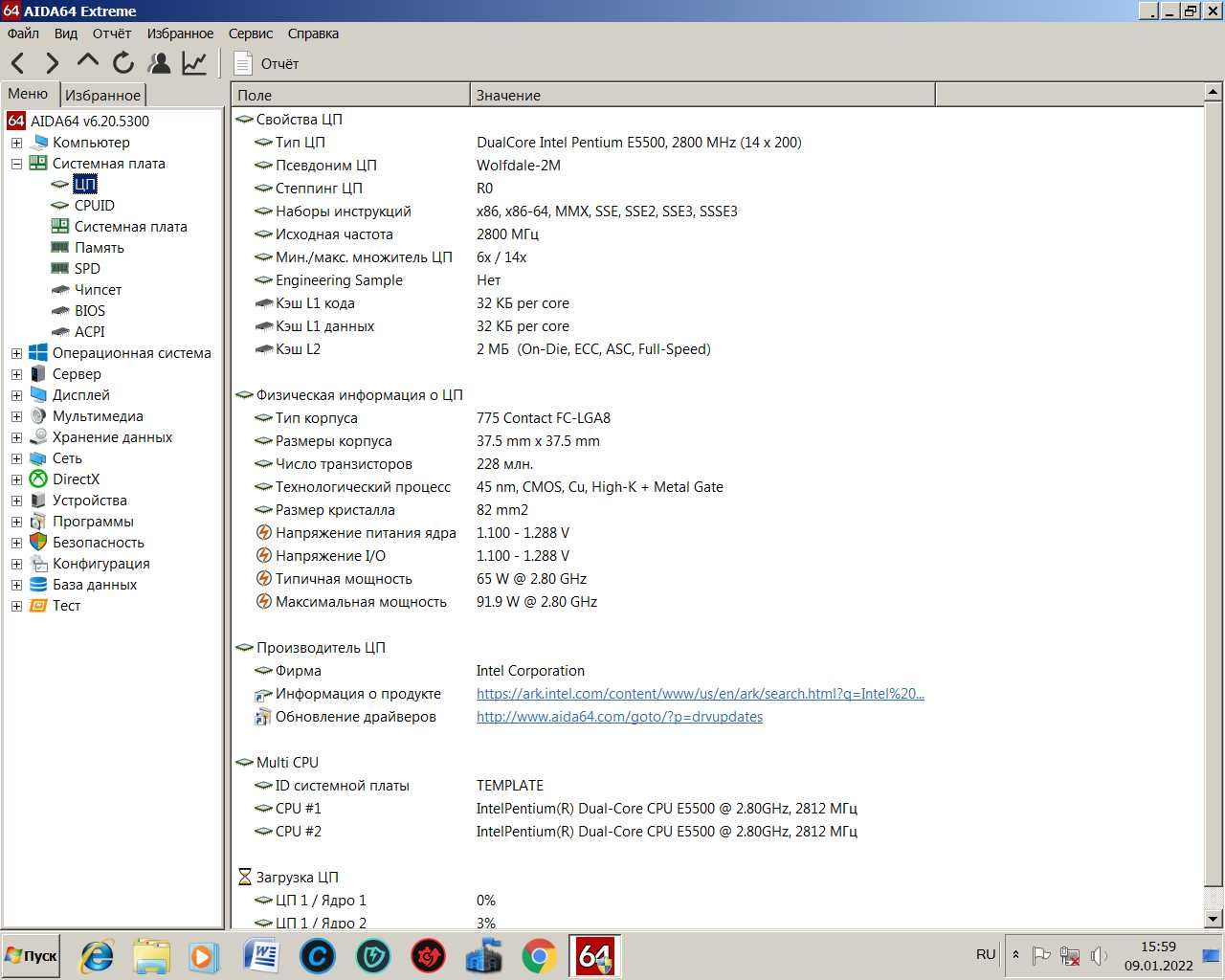Go forward with the right arrow toolbar icon
1225x980 pixels.
point(52,63)
